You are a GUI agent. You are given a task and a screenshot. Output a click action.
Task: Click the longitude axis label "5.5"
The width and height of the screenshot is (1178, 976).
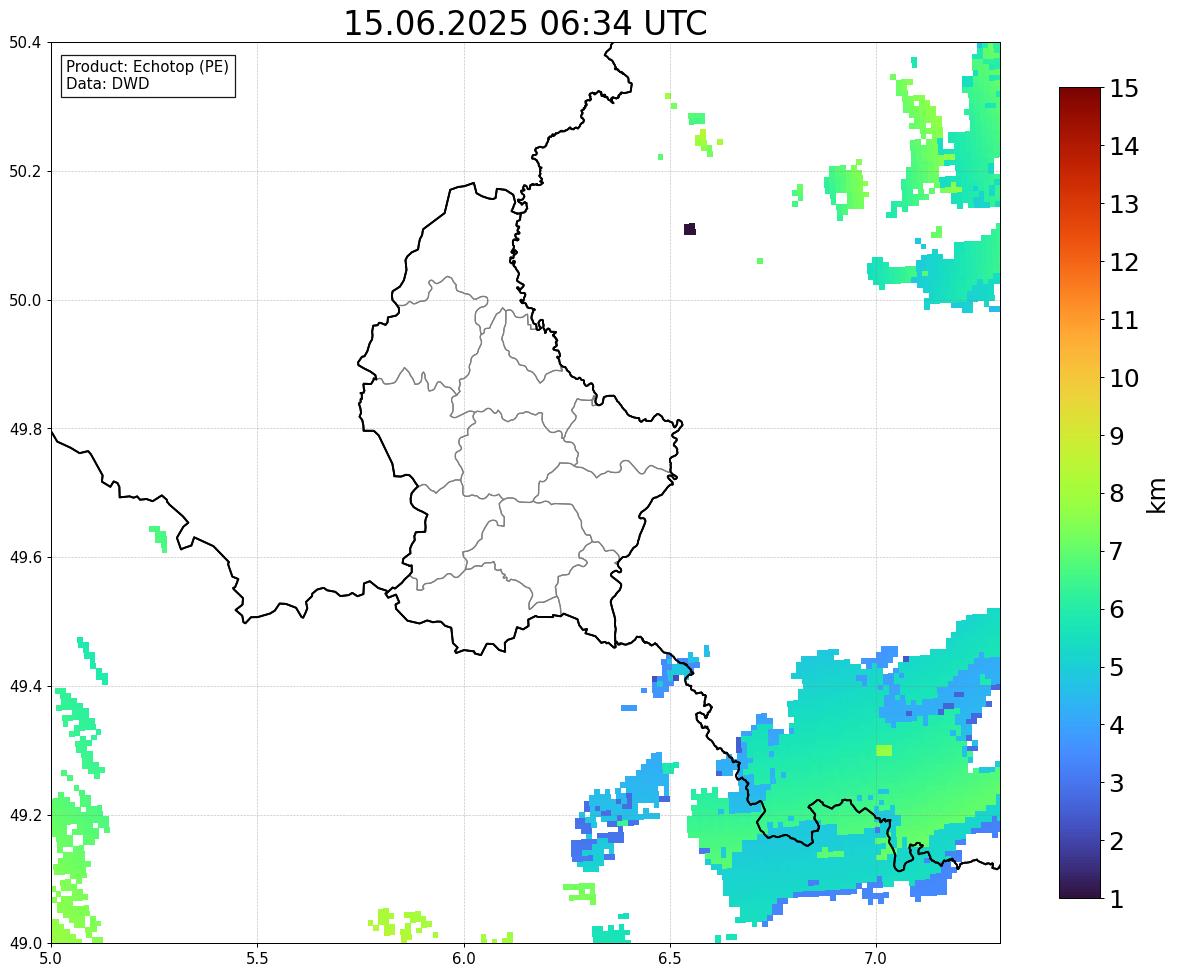coord(257,959)
